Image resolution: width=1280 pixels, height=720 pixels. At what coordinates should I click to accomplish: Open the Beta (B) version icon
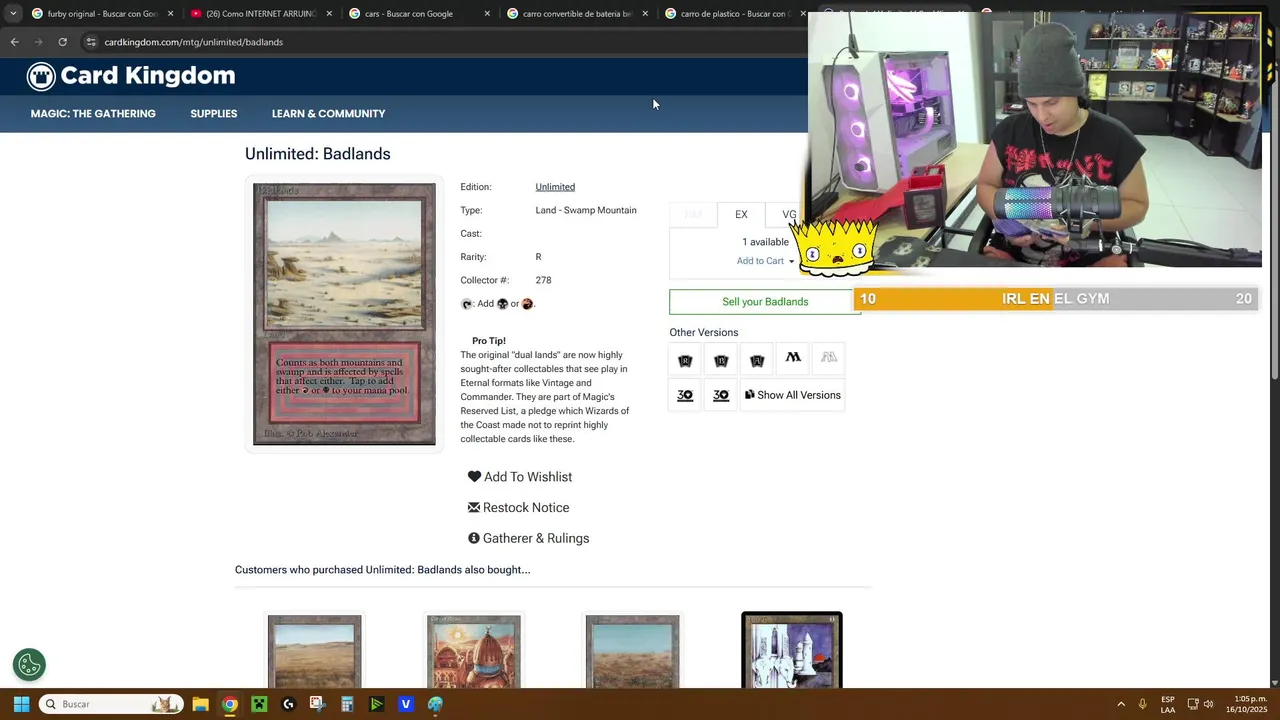pos(721,360)
